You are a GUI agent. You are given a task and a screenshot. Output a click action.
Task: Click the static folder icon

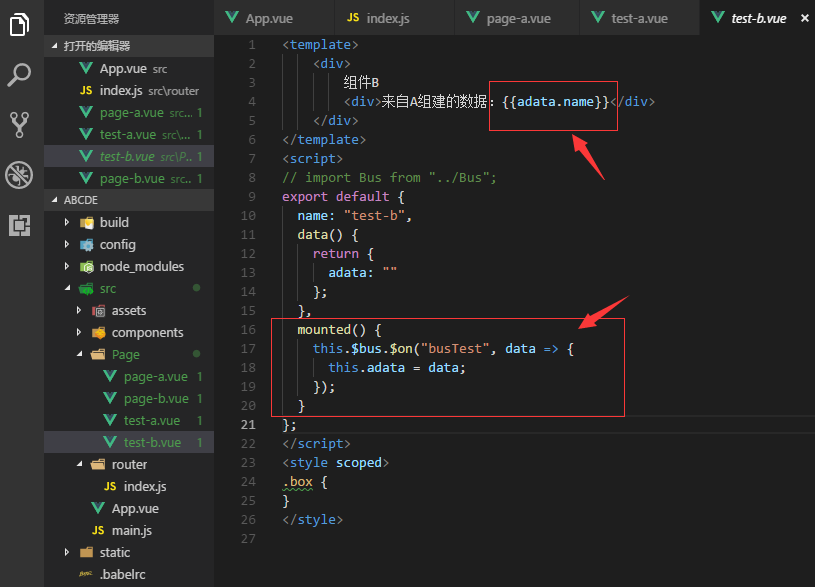tap(86, 552)
